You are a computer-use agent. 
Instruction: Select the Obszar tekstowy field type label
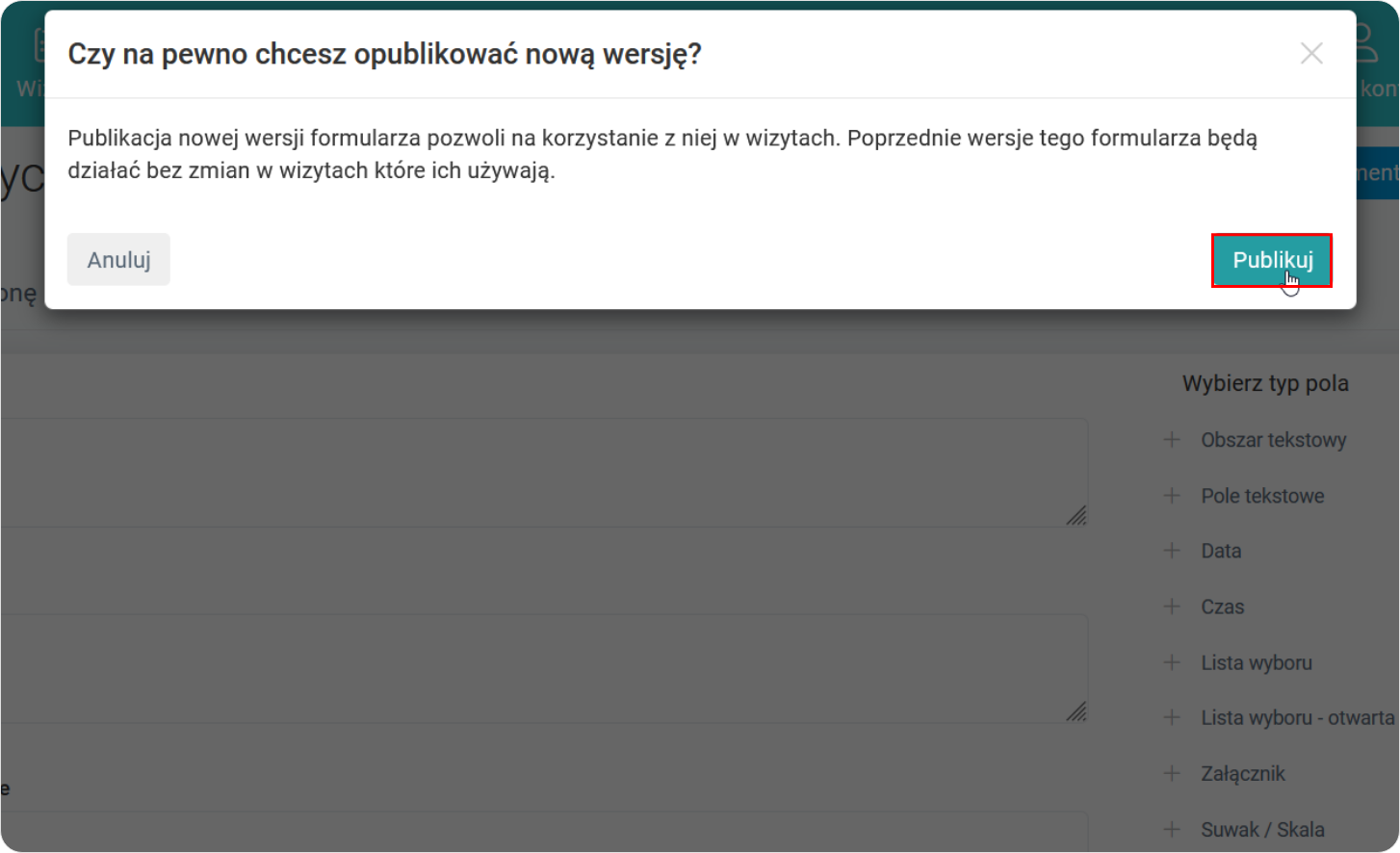point(1273,440)
